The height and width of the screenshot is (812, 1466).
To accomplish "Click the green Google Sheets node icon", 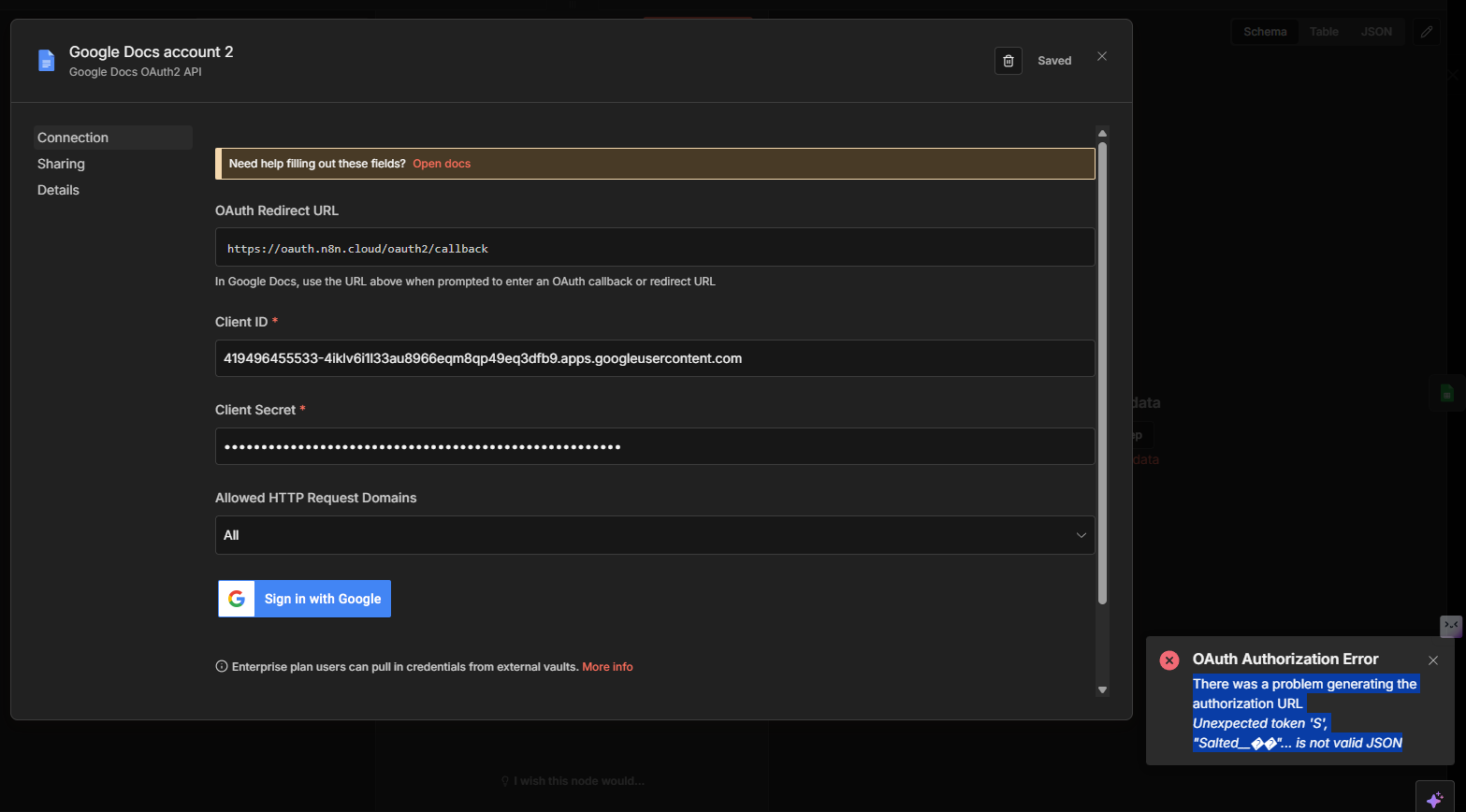I will point(1446,393).
